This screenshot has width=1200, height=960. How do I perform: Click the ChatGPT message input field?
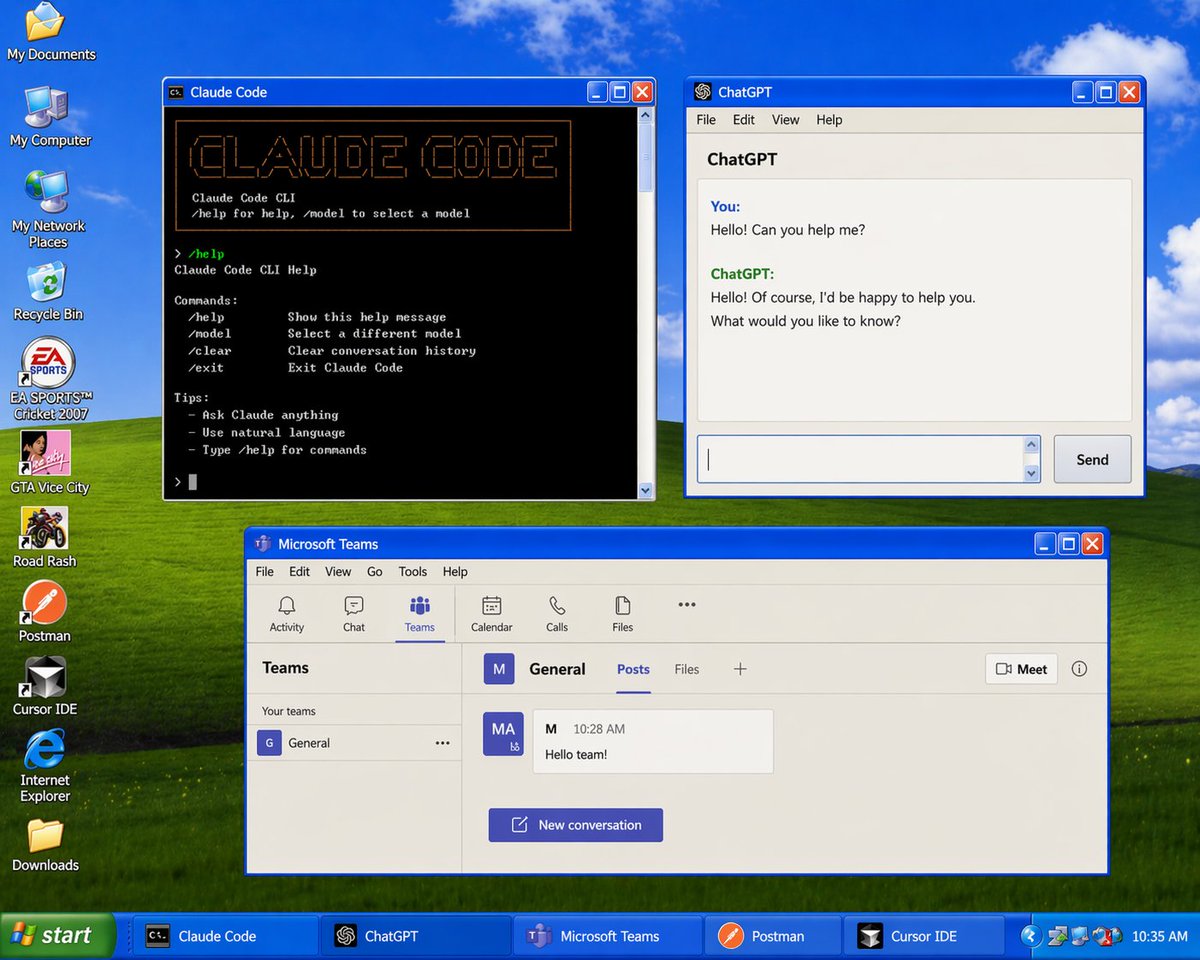[x=860, y=459]
